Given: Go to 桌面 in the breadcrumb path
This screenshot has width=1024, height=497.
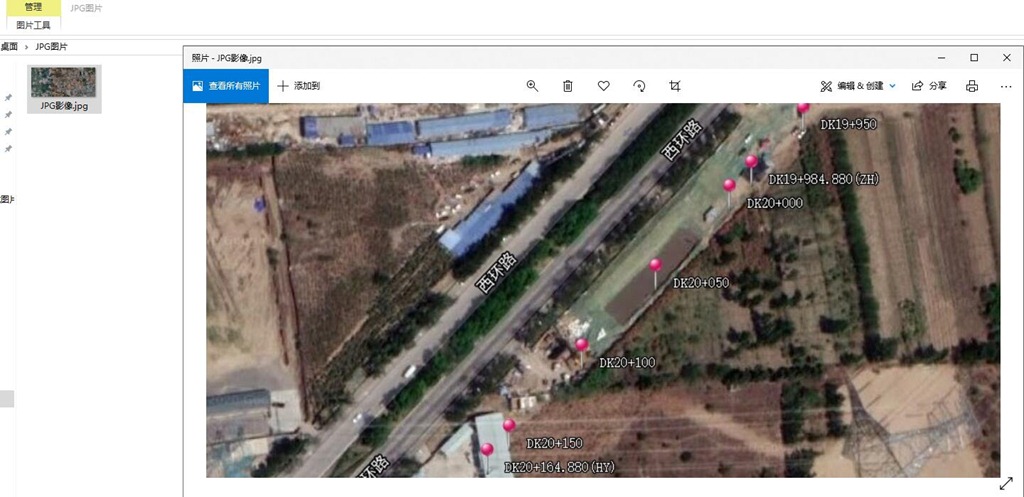Looking at the screenshot, I should [9, 47].
